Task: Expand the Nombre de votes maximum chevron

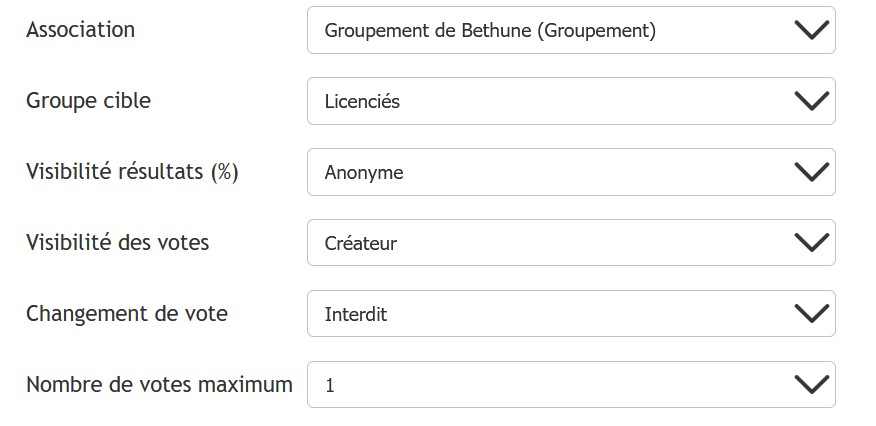Action: (x=812, y=384)
